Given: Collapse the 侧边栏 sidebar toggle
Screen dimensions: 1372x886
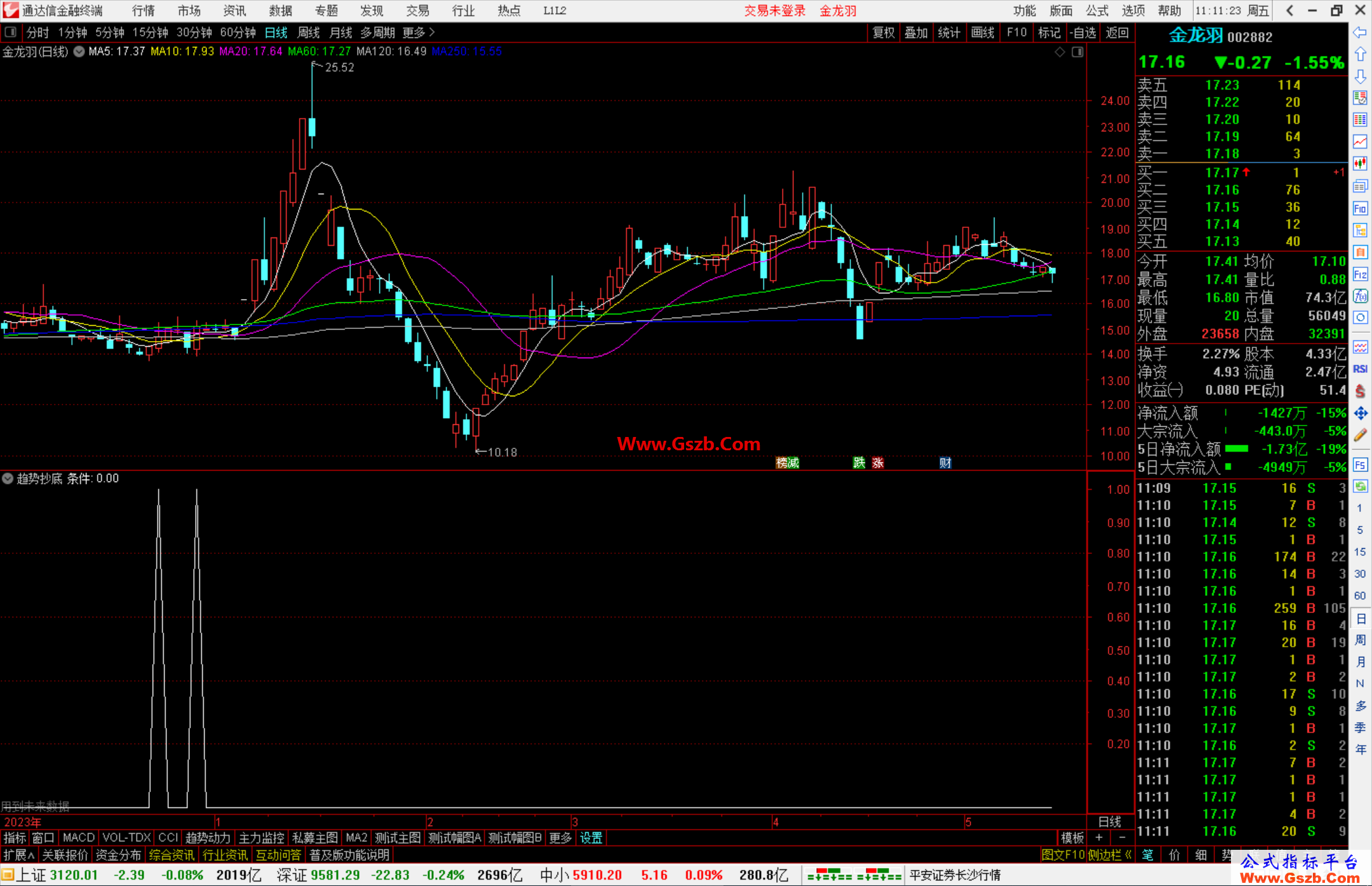Looking at the screenshot, I should point(1110,855).
